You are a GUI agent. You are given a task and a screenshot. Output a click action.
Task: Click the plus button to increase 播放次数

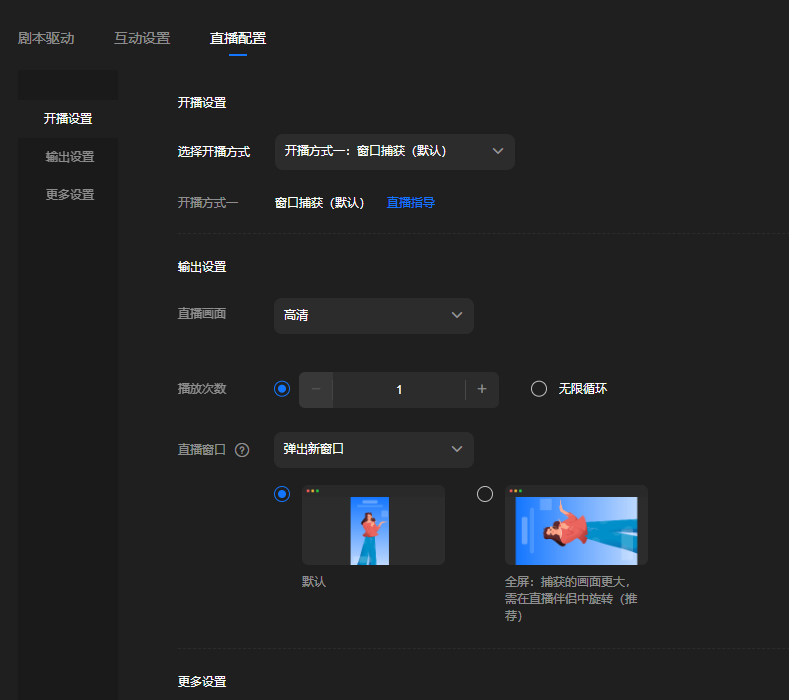482,389
